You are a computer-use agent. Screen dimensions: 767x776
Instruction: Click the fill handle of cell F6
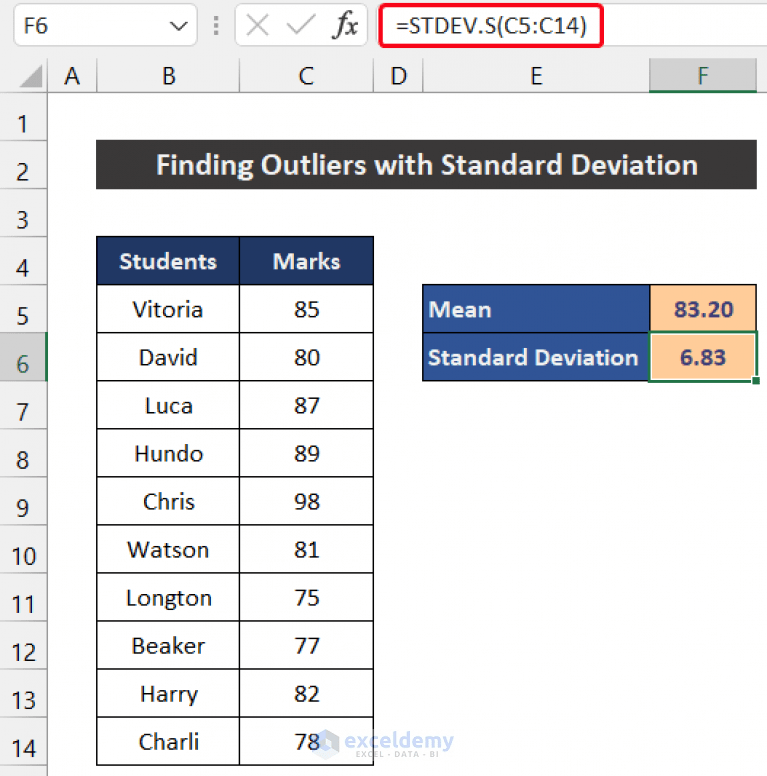coord(756,380)
